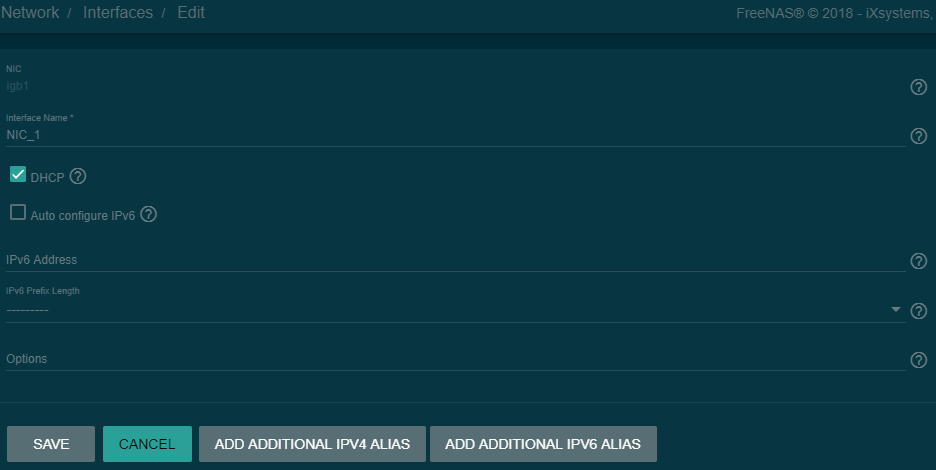
Task: Click ADD ADDITIONAL IPV4 ALIAS button
Action: point(312,444)
